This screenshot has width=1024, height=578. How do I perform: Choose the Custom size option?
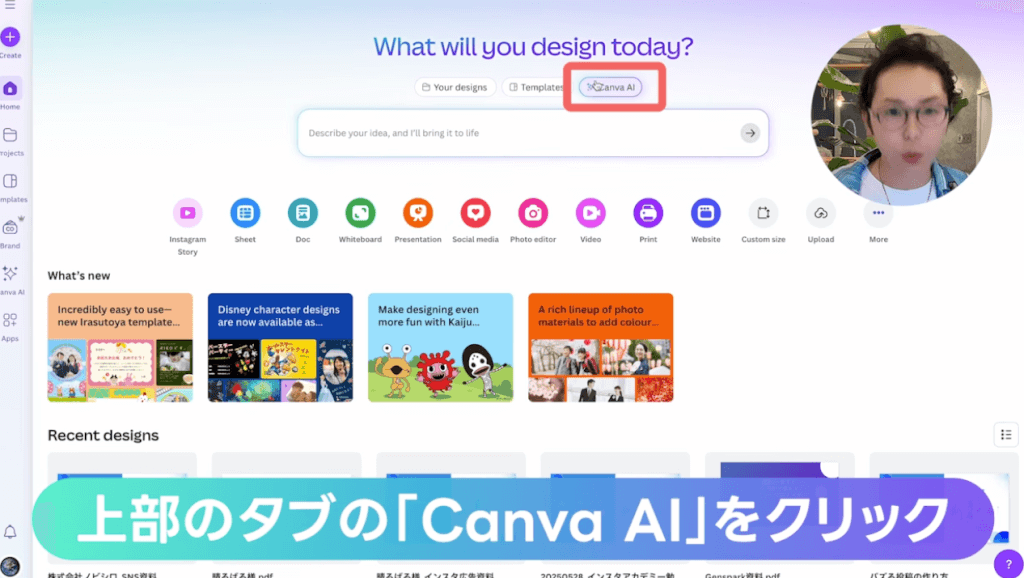[x=763, y=213]
